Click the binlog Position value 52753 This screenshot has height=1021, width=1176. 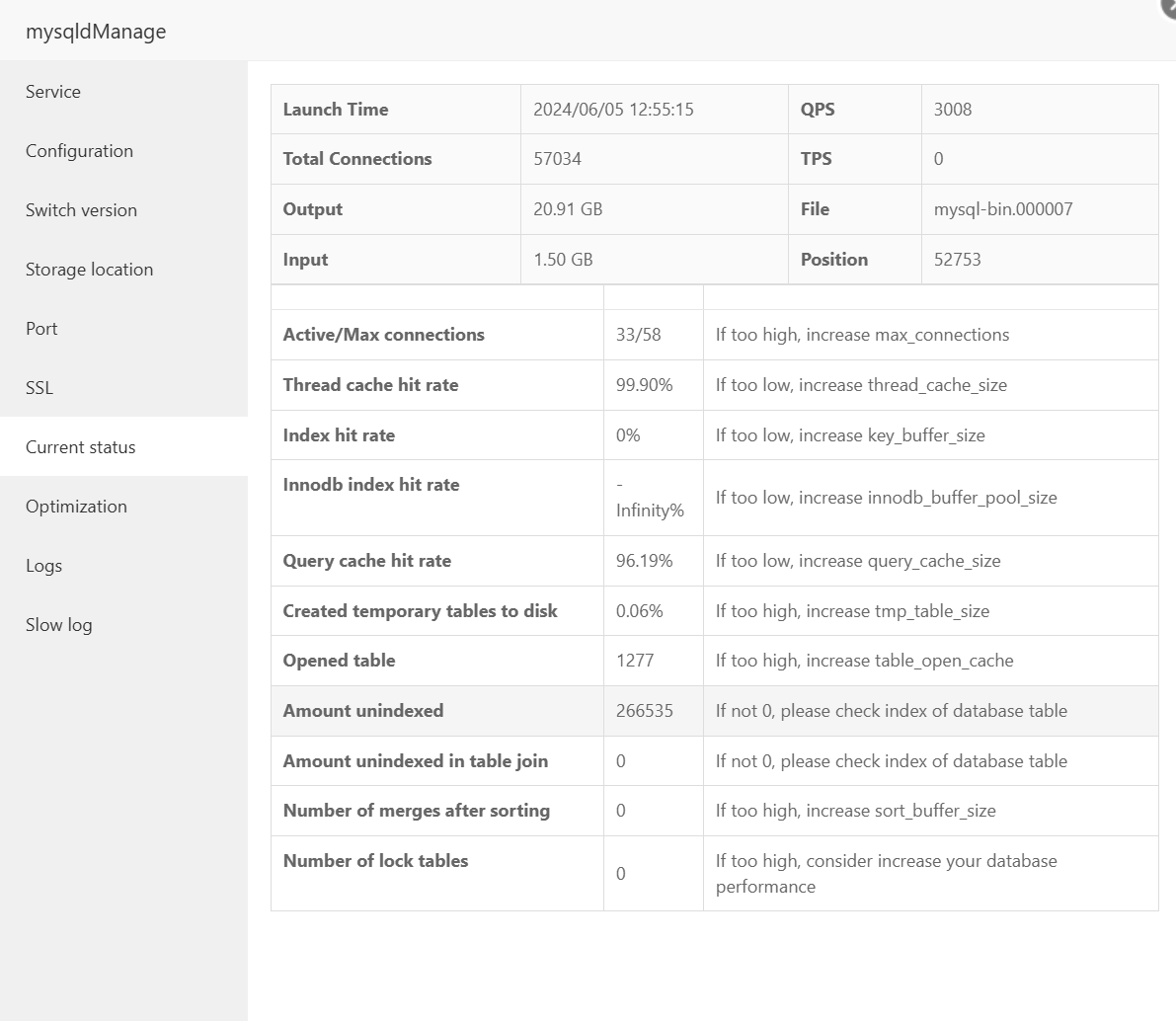point(957,260)
